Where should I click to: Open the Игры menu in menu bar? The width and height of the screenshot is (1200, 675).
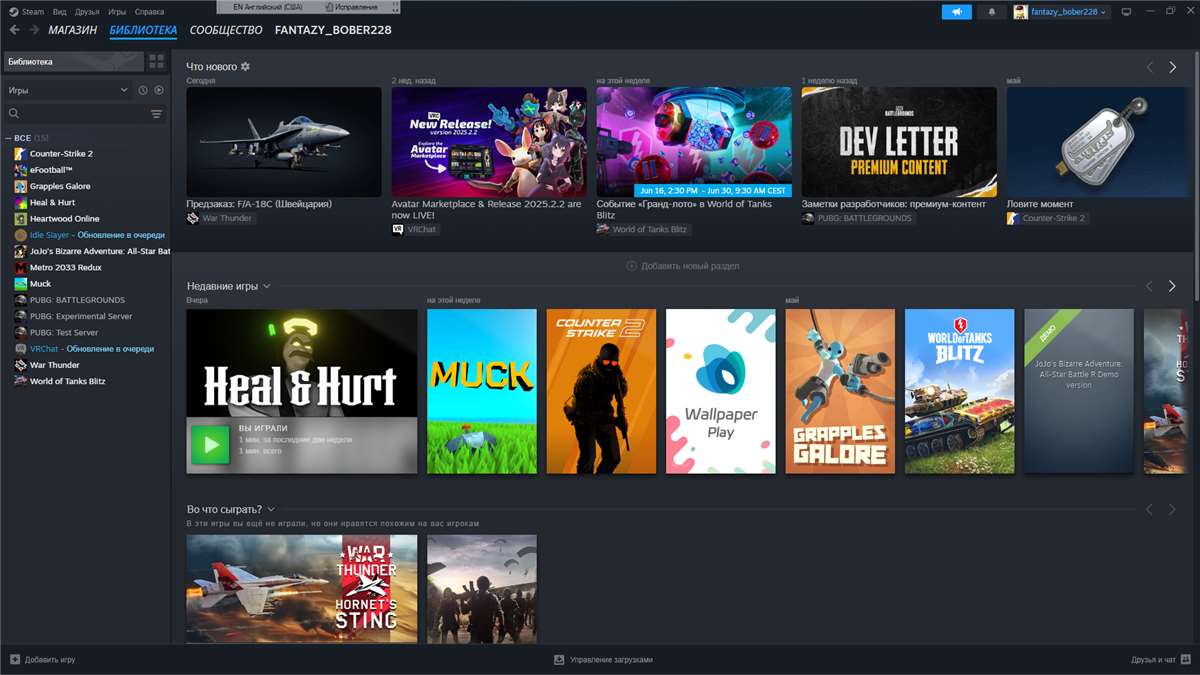pyautogui.click(x=117, y=12)
